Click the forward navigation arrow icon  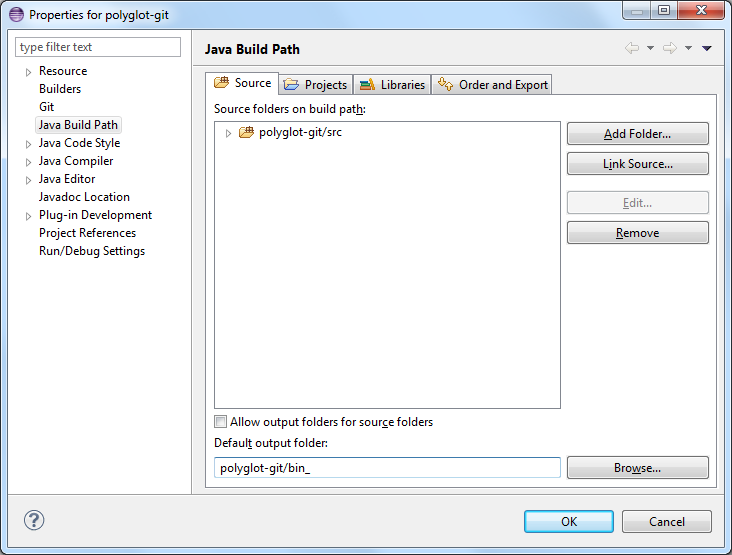pos(670,48)
